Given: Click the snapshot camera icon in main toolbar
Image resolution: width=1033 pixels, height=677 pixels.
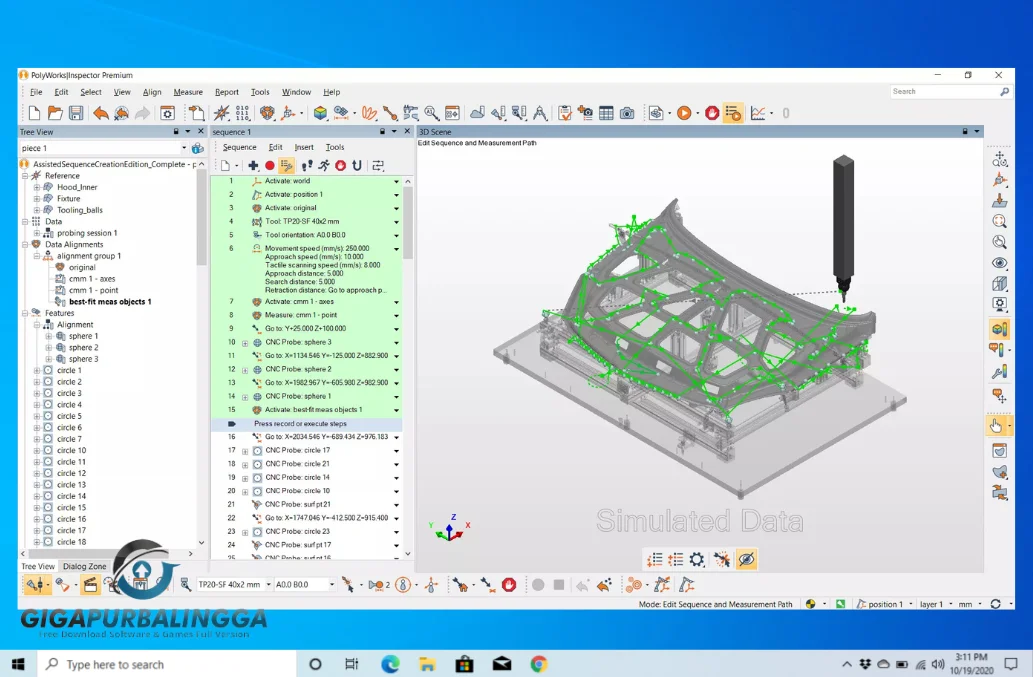Looking at the screenshot, I should [x=627, y=113].
